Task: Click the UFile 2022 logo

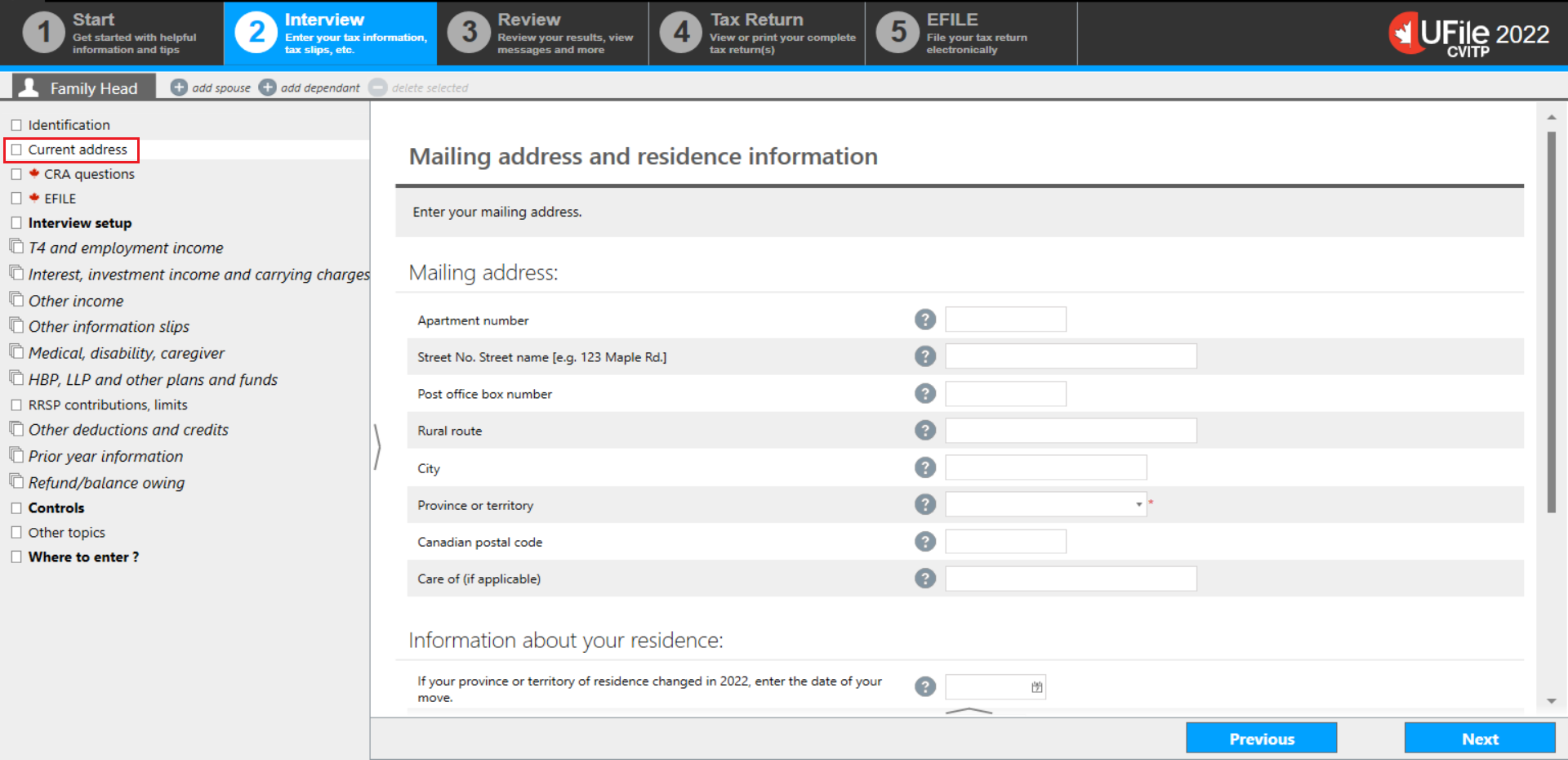Action: (x=1469, y=34)
